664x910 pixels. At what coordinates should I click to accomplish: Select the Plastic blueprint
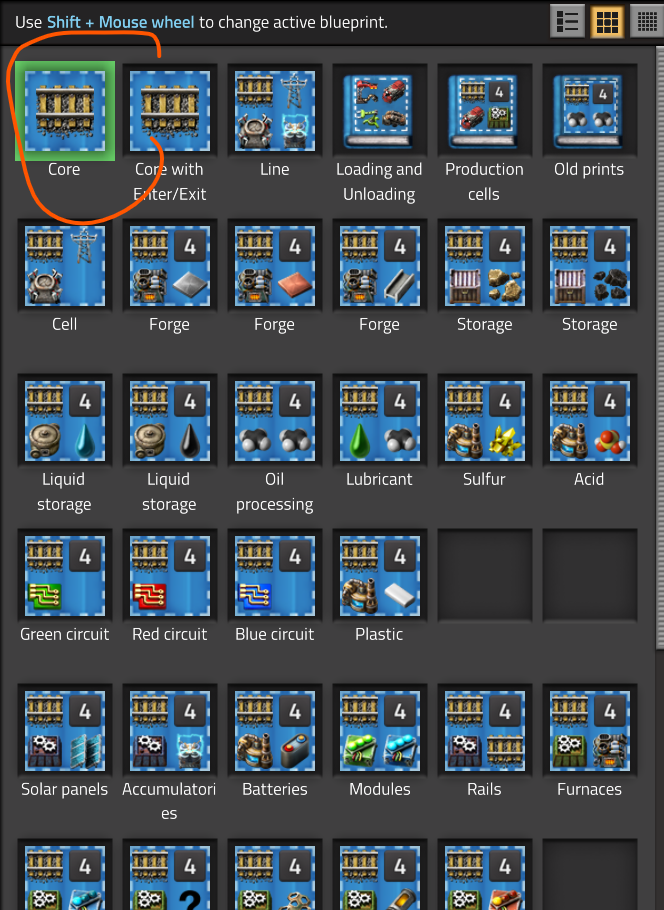click(x=380, y=576)
